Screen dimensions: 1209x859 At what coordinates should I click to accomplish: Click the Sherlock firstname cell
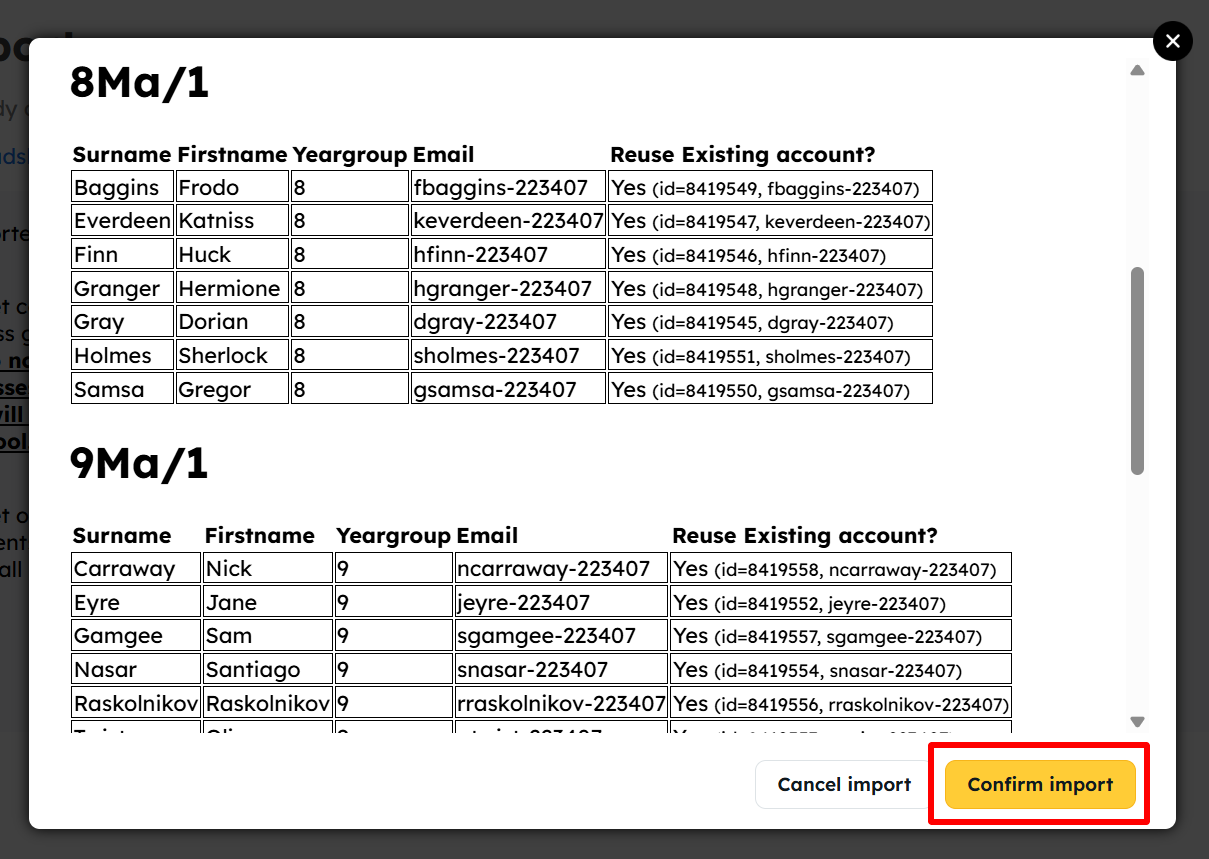(233, 355)
